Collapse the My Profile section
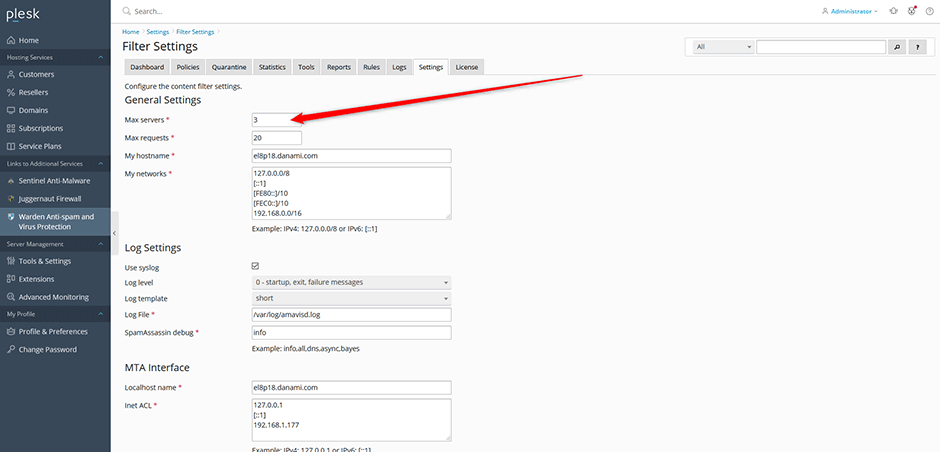The height and width of the screenshot is (452, 940). point(101,314)
